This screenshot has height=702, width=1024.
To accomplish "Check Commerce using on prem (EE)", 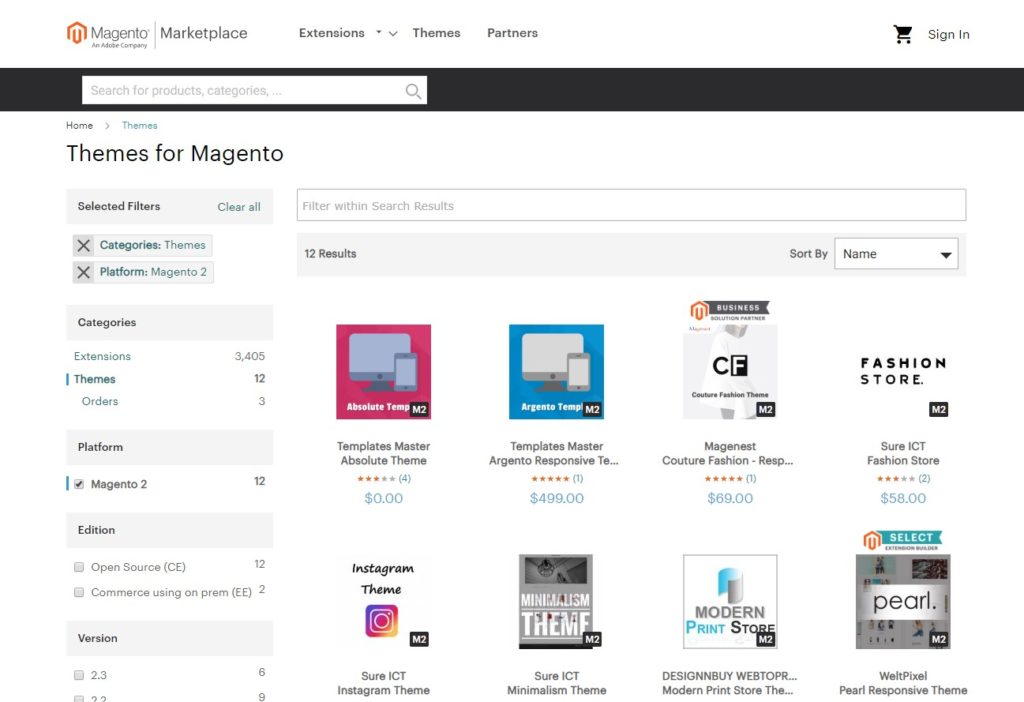I will (79, 592).
